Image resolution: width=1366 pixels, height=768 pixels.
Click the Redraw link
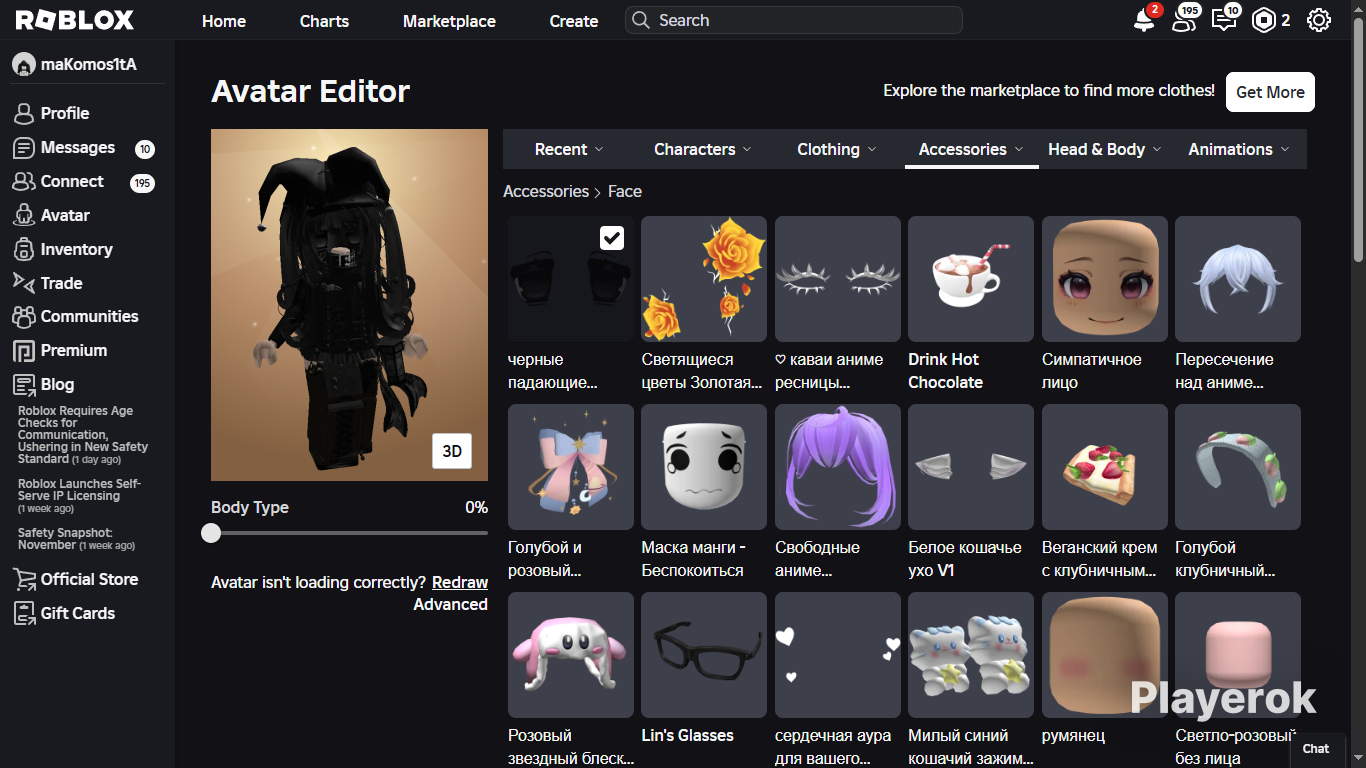coord(460,582)
